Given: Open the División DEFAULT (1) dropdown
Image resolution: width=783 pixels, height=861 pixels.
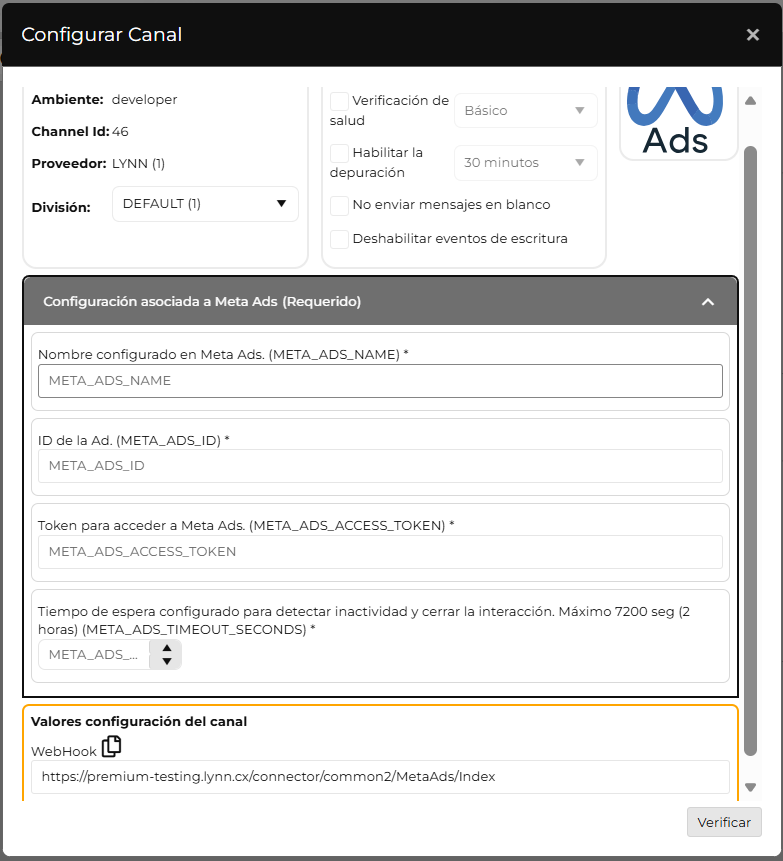Looking at the screenshot, I should click(205, 204).
